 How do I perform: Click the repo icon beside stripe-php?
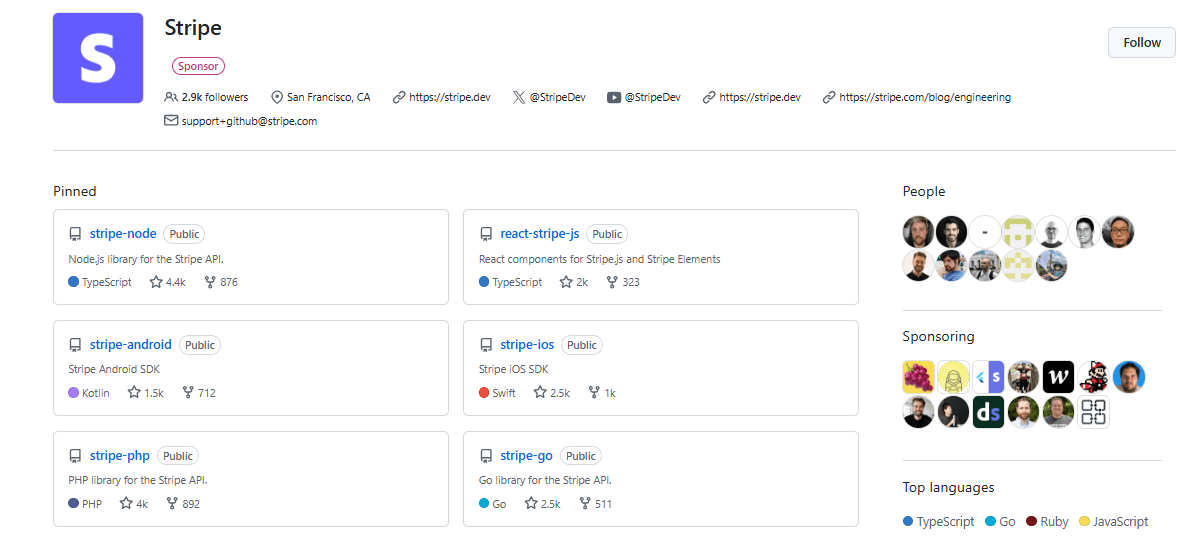tap(75, 456)
